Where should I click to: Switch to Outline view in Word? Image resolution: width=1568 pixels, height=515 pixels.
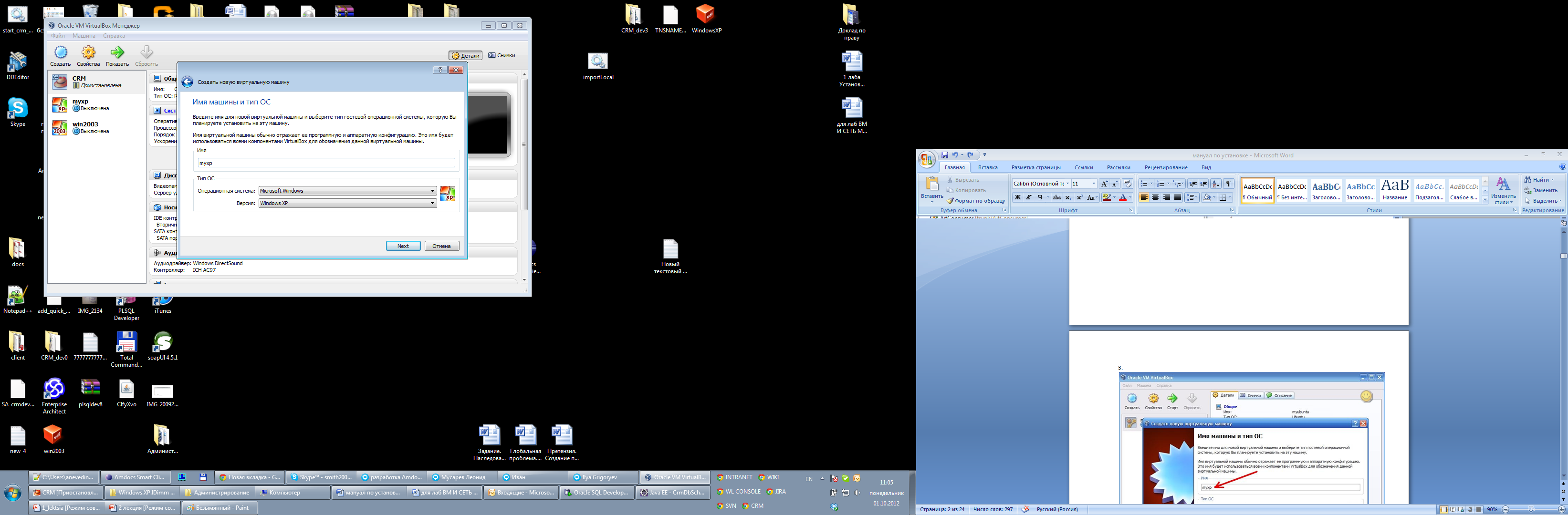(1470, 510)
